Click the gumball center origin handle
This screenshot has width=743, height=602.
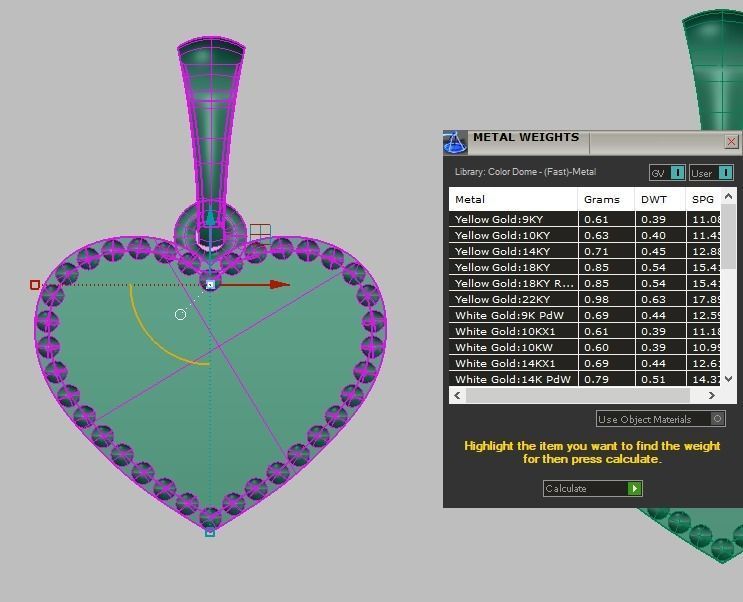pos(210,284)
